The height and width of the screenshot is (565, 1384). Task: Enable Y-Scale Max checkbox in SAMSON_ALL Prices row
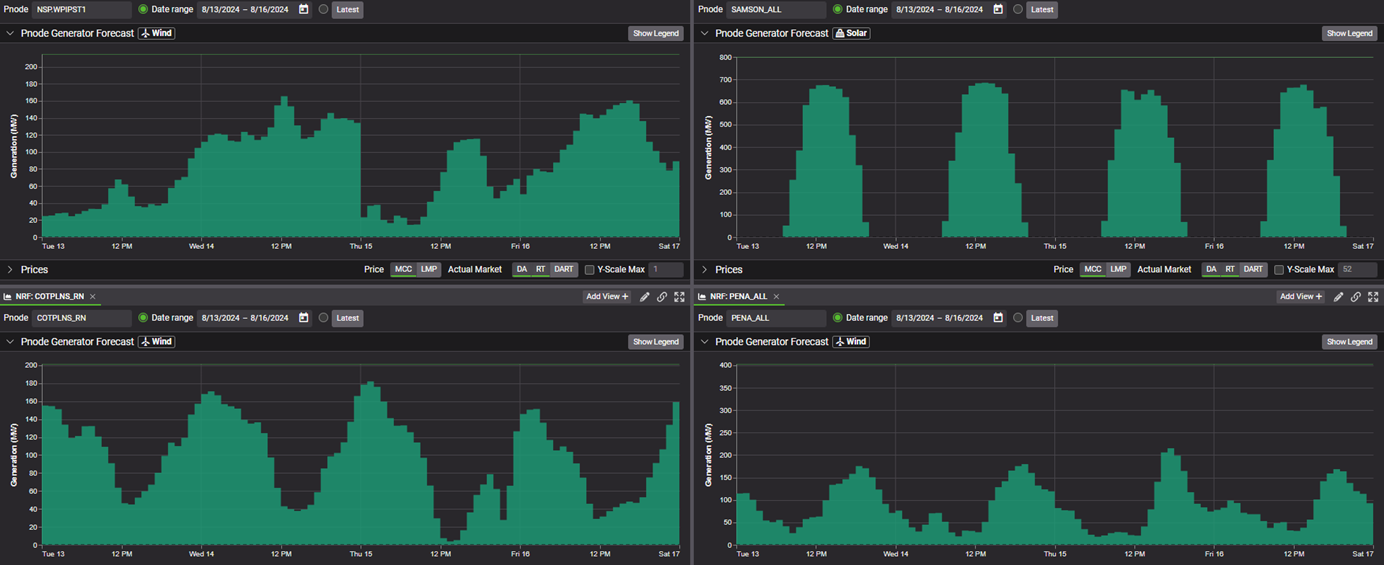[x=1278, y=270]
